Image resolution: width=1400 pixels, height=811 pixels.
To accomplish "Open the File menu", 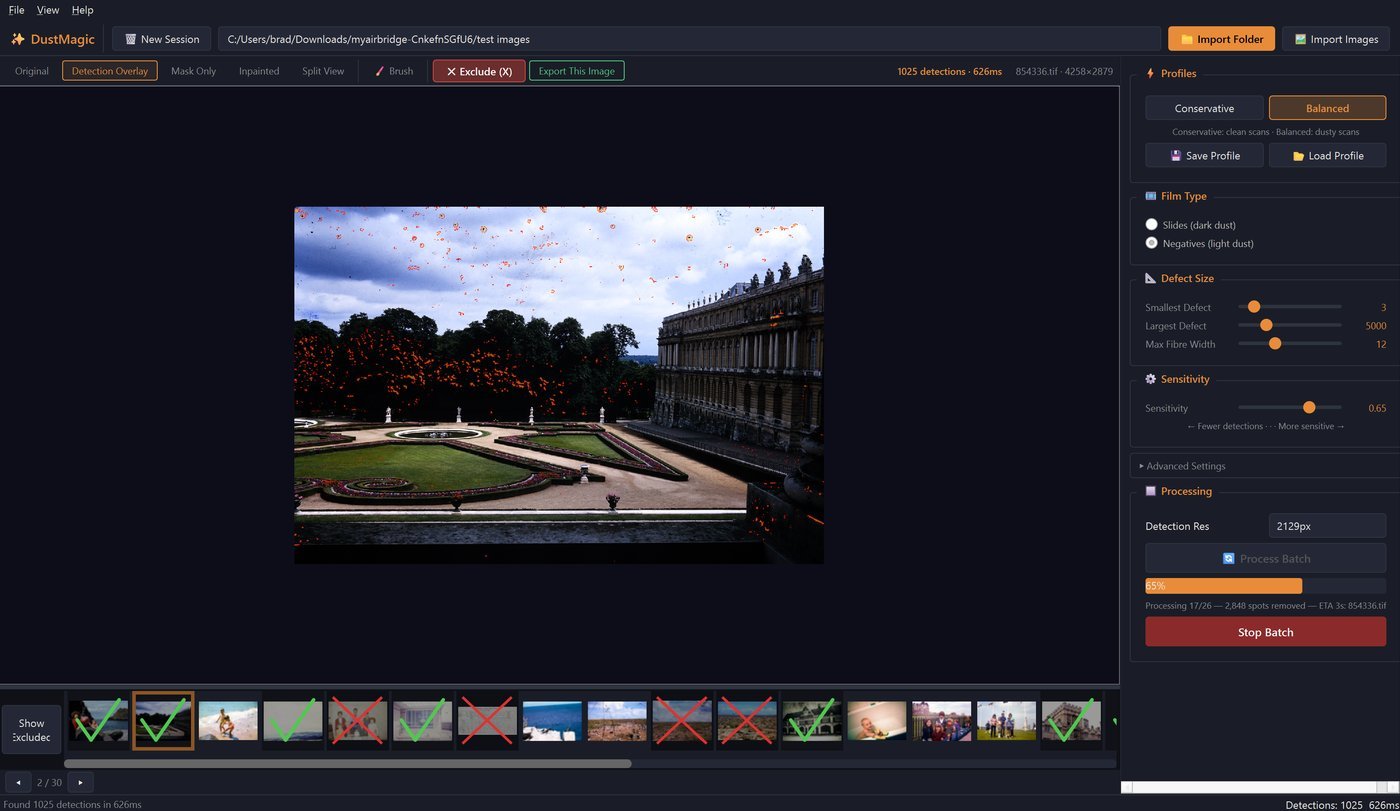I will tap(16, 10).
